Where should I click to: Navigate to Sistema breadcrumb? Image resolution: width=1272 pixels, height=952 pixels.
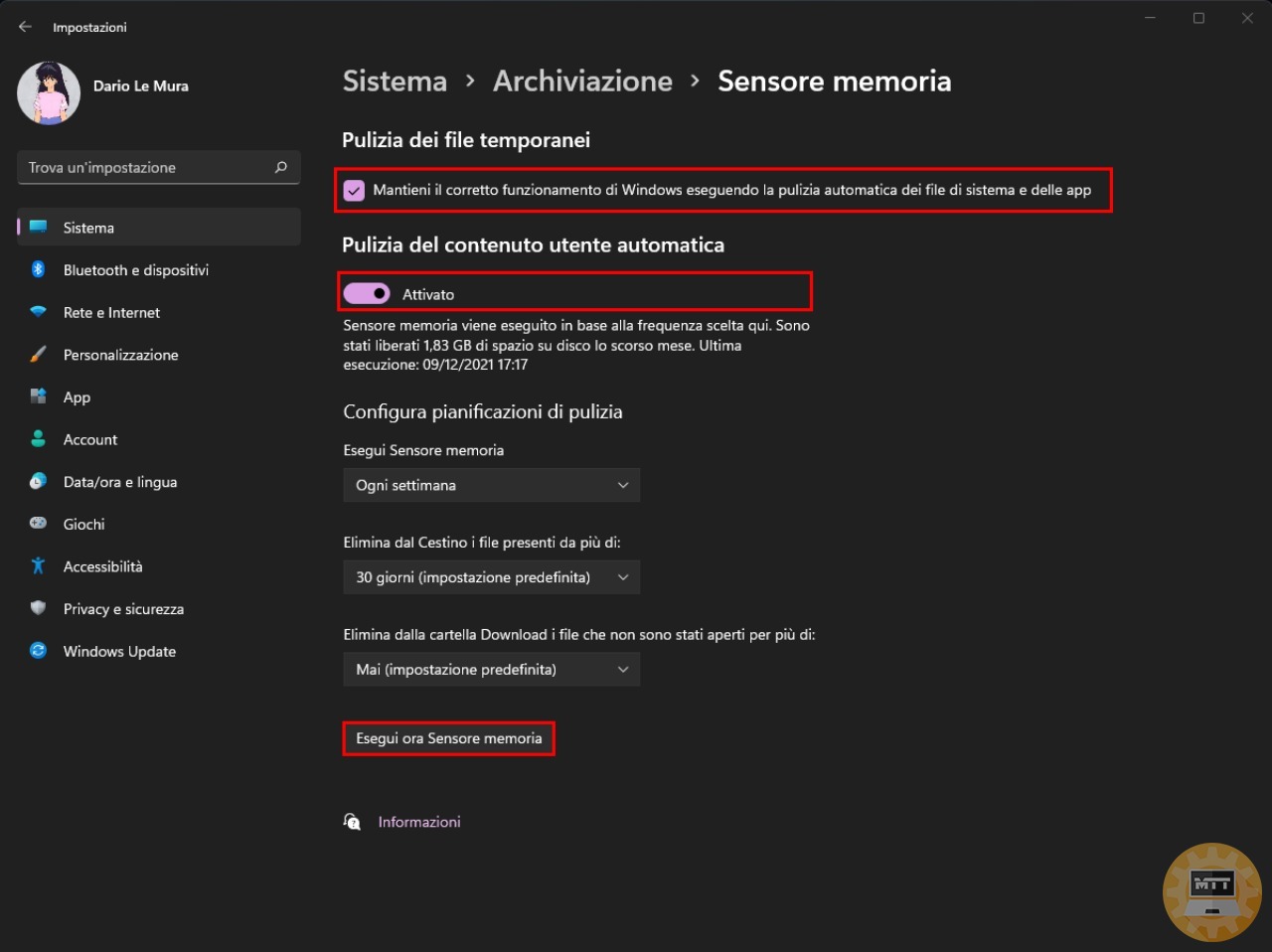click(x=395, y=80)
